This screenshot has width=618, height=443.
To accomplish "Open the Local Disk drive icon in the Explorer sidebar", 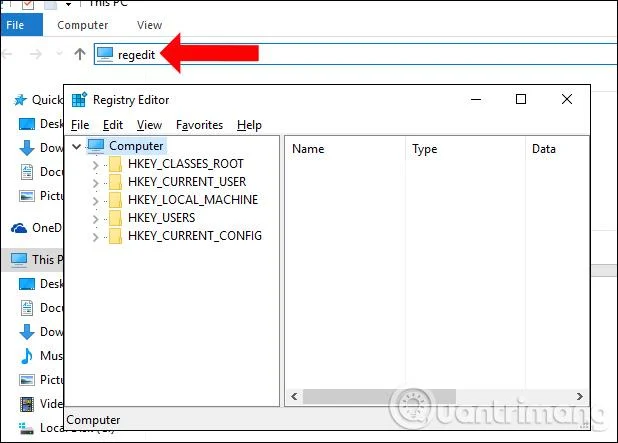I will pos(26,428).
